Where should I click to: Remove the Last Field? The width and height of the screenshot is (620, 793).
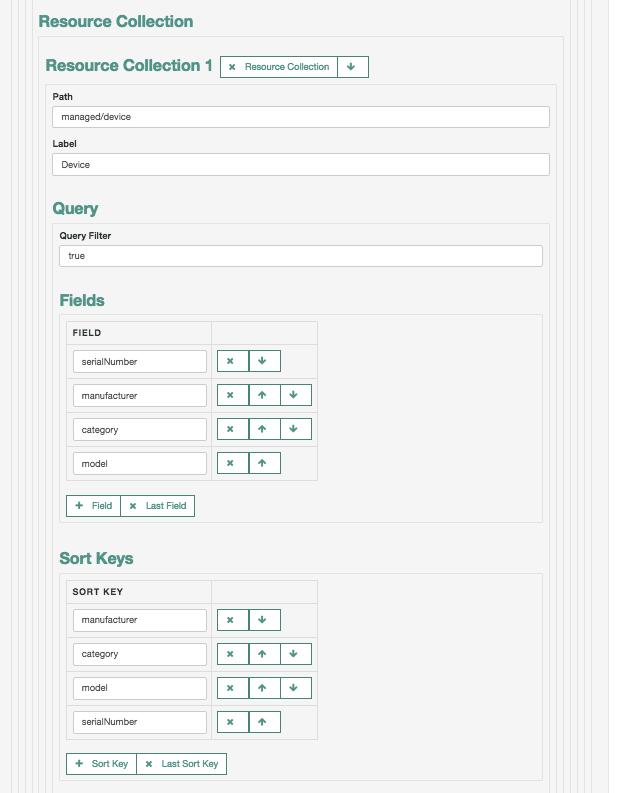point(157,506)
